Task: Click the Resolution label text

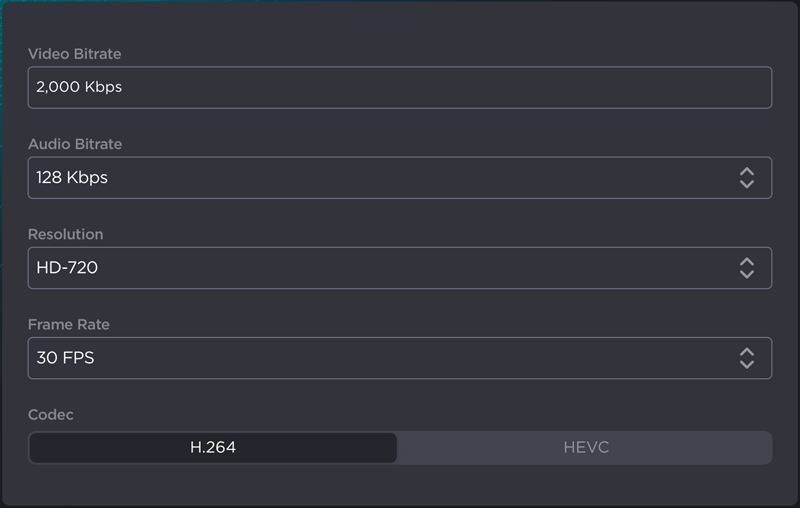Action: (66, 234)
